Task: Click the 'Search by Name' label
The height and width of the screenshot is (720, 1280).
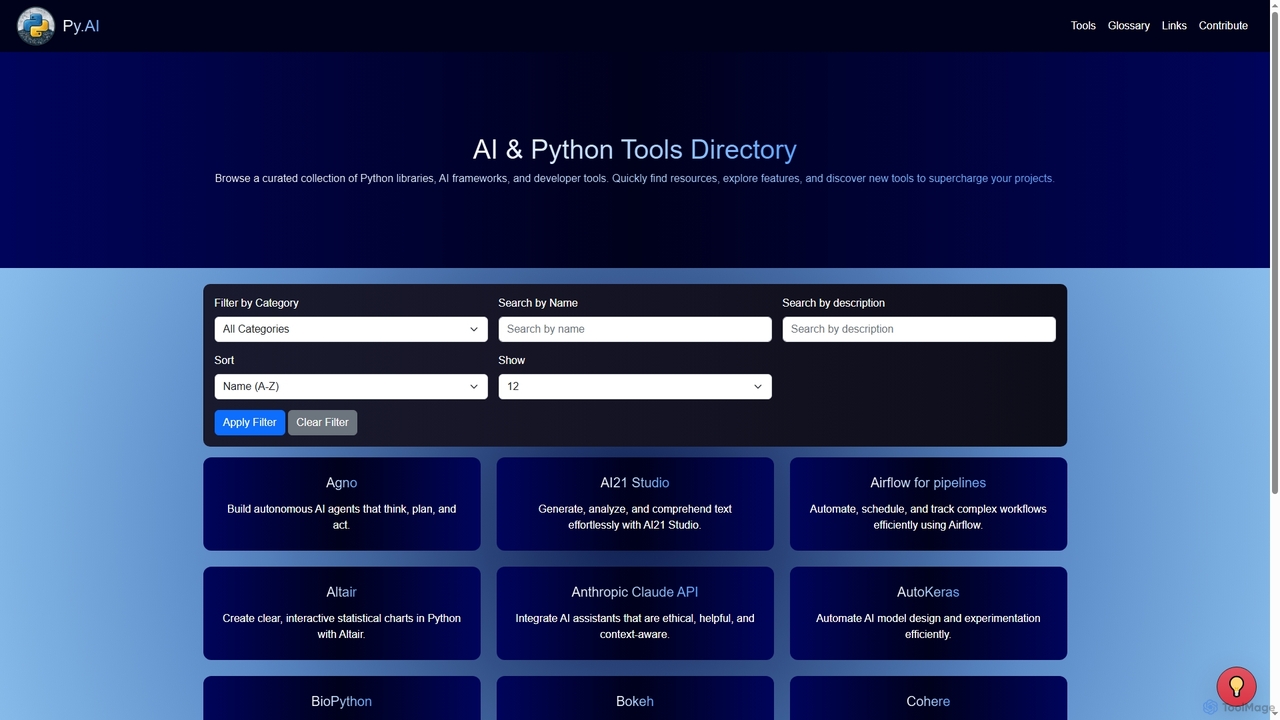Action: 538,303
